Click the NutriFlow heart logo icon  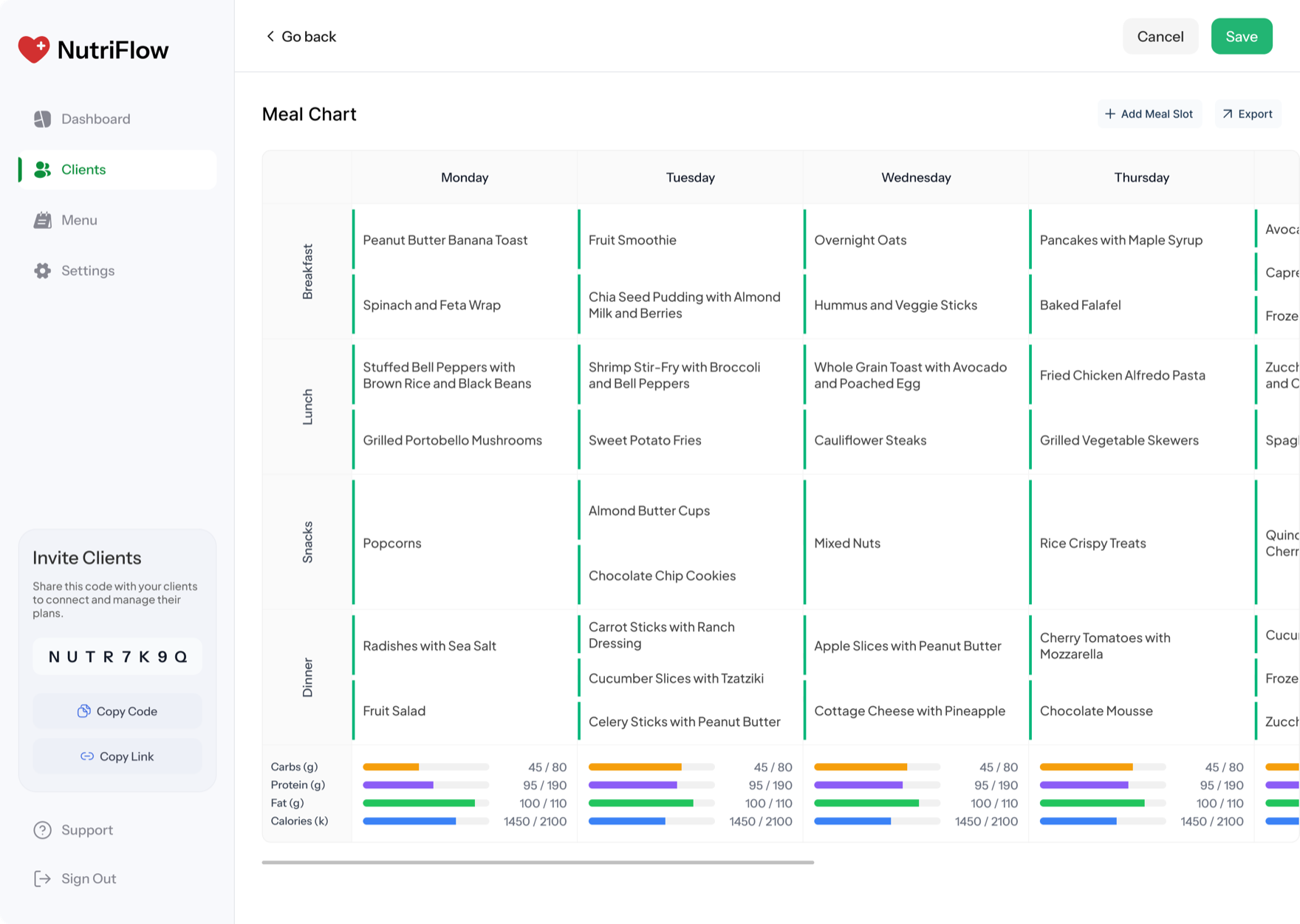pyautogui.click(x=34, y=49)
